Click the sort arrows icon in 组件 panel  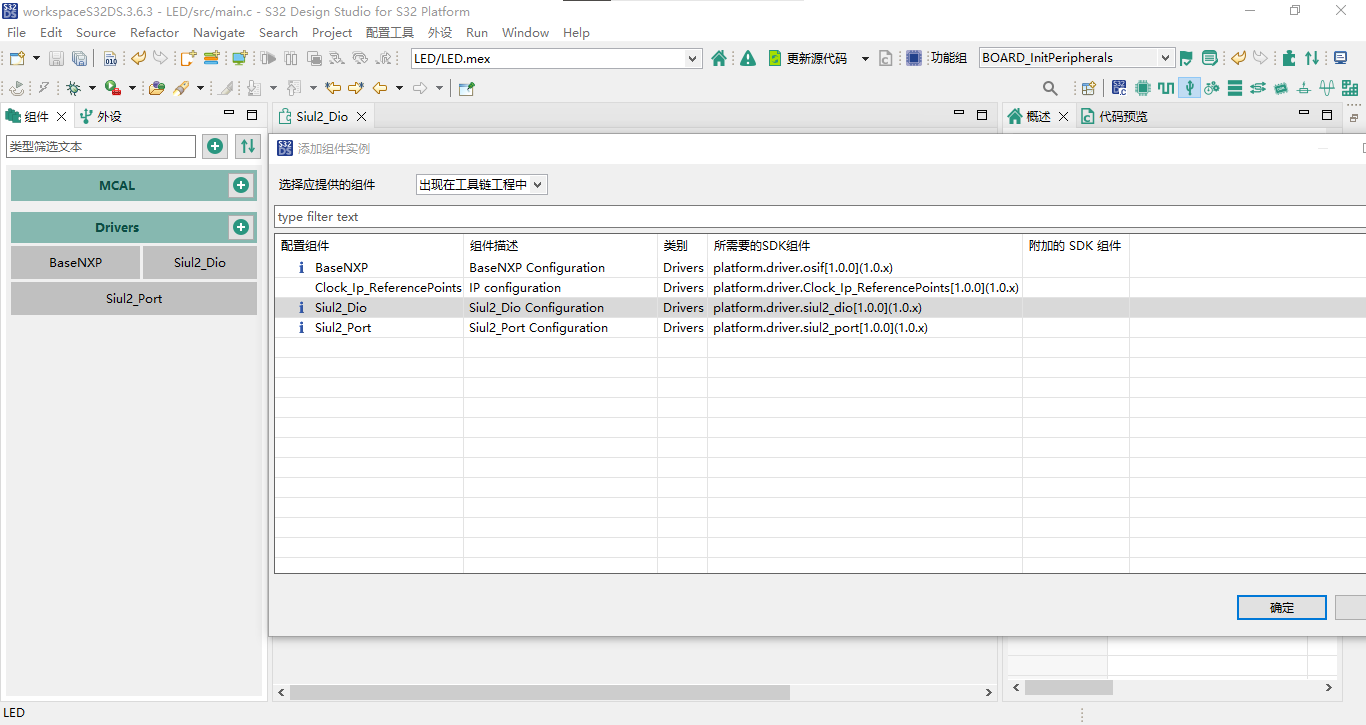248,146
